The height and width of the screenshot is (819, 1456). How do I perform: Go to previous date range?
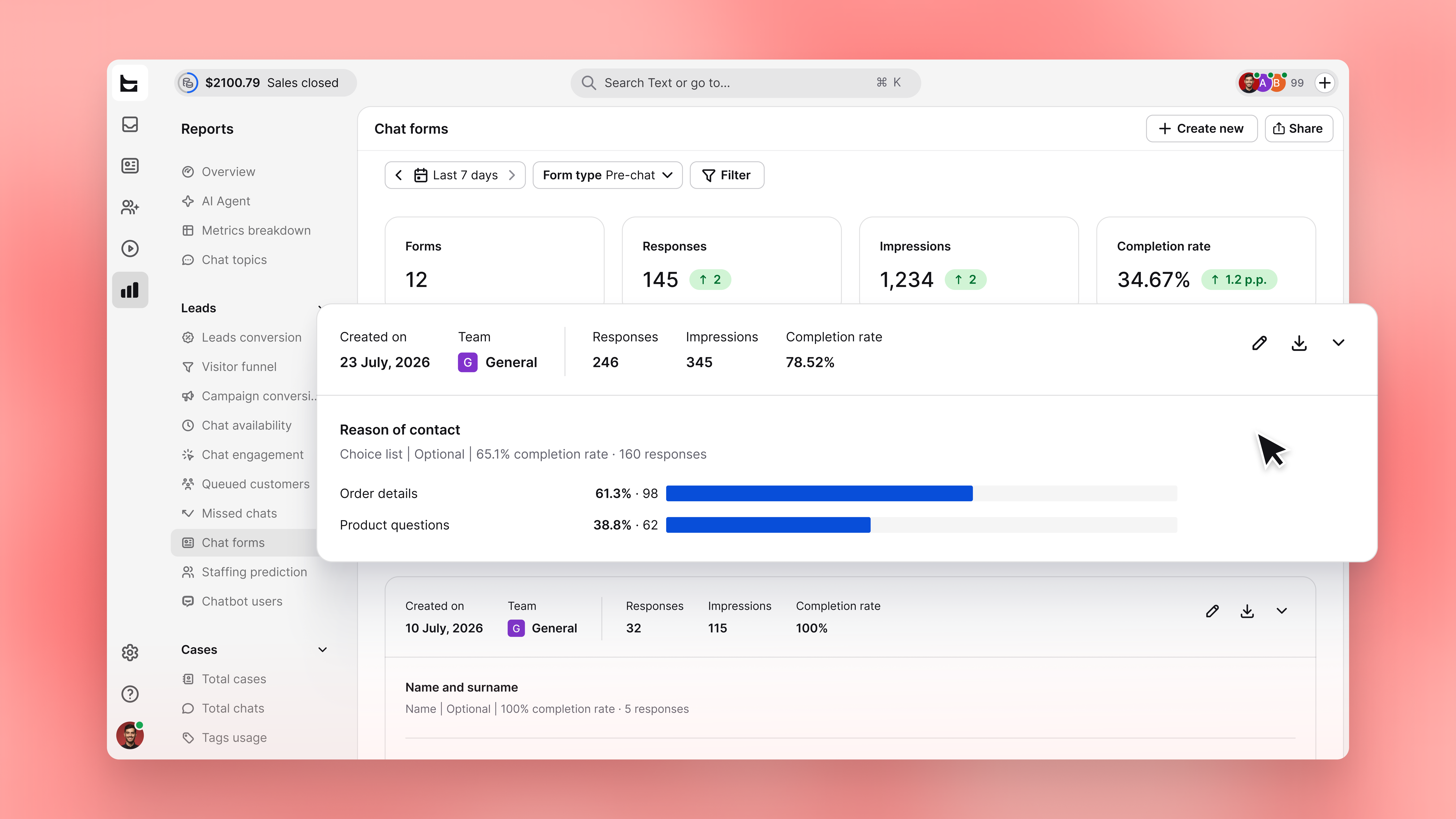[399, 175]
